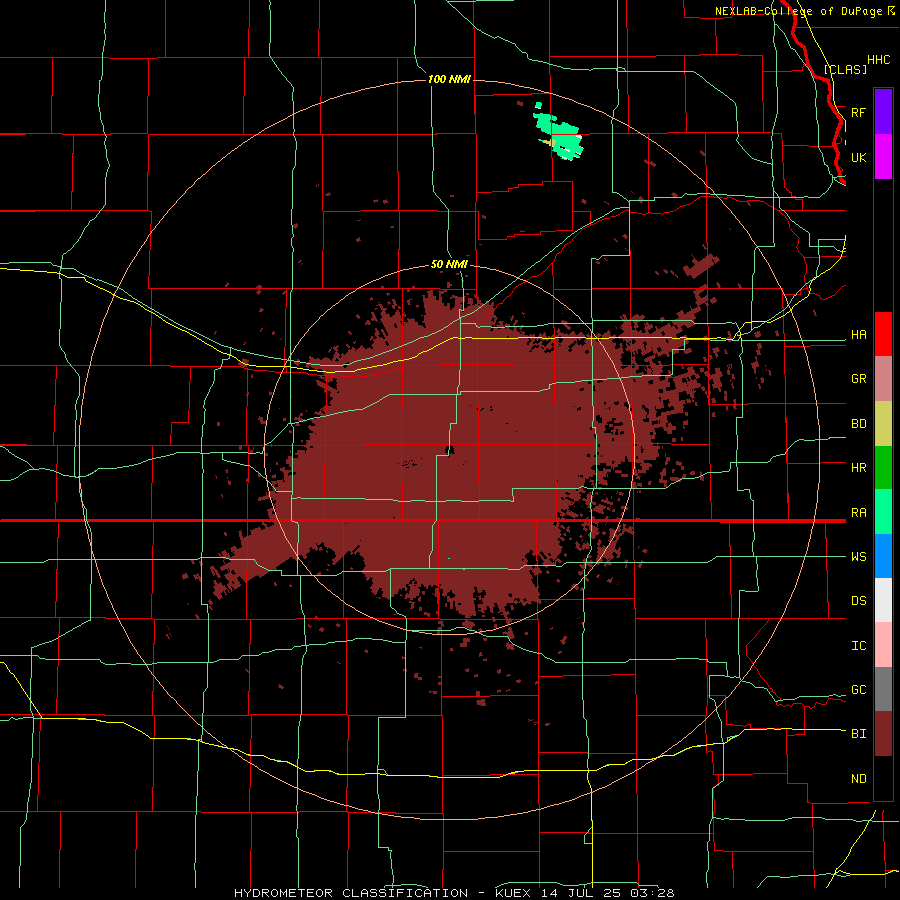Click the magenta UK legend swatch
The height and width of the screenshot is (900, 900).
click(x=883, y=157)
